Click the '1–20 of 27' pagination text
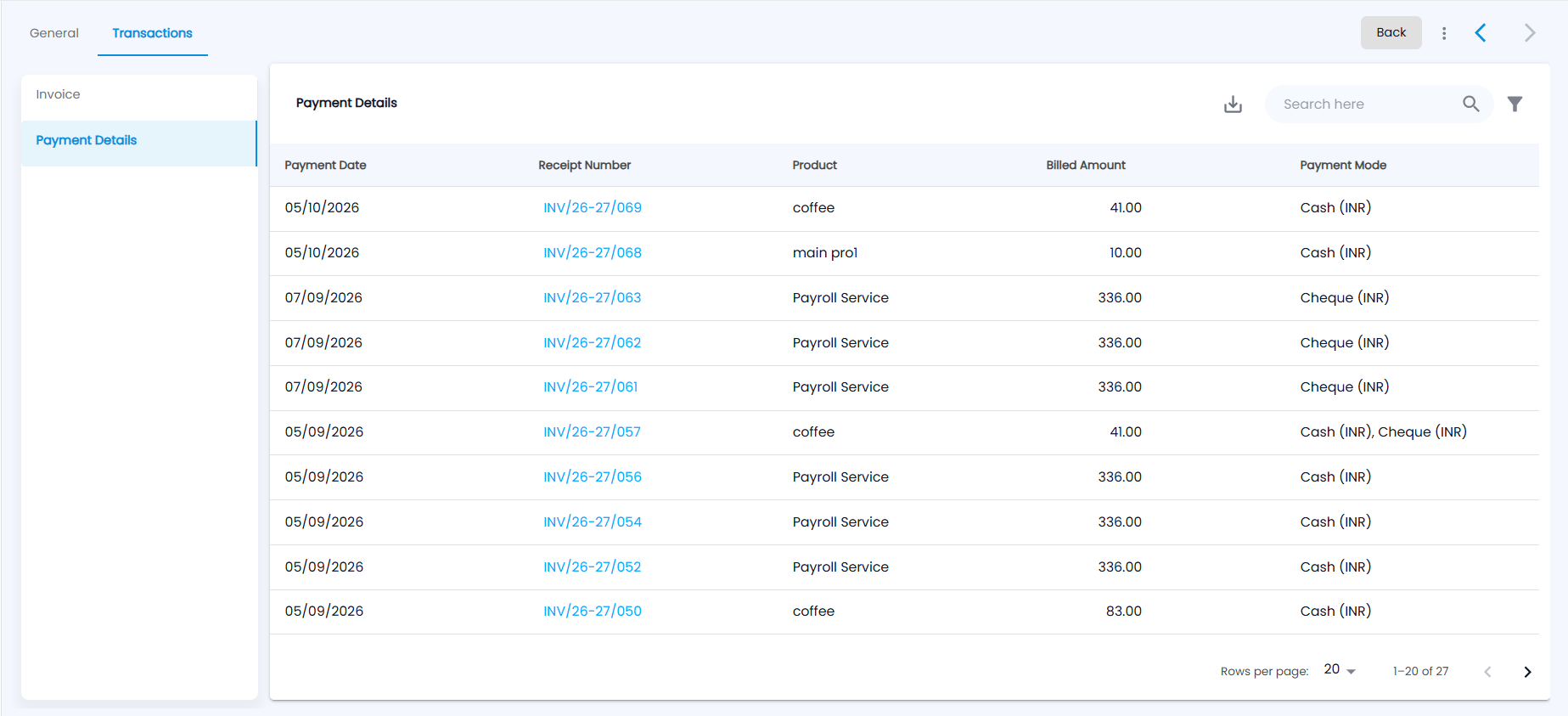 pos(1421,672)
